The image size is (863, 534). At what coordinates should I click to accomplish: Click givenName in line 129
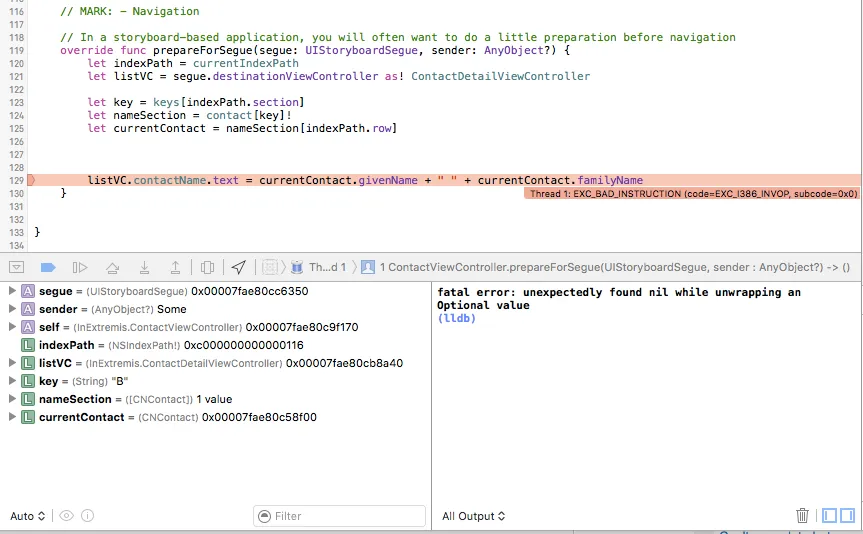[388, 180]
